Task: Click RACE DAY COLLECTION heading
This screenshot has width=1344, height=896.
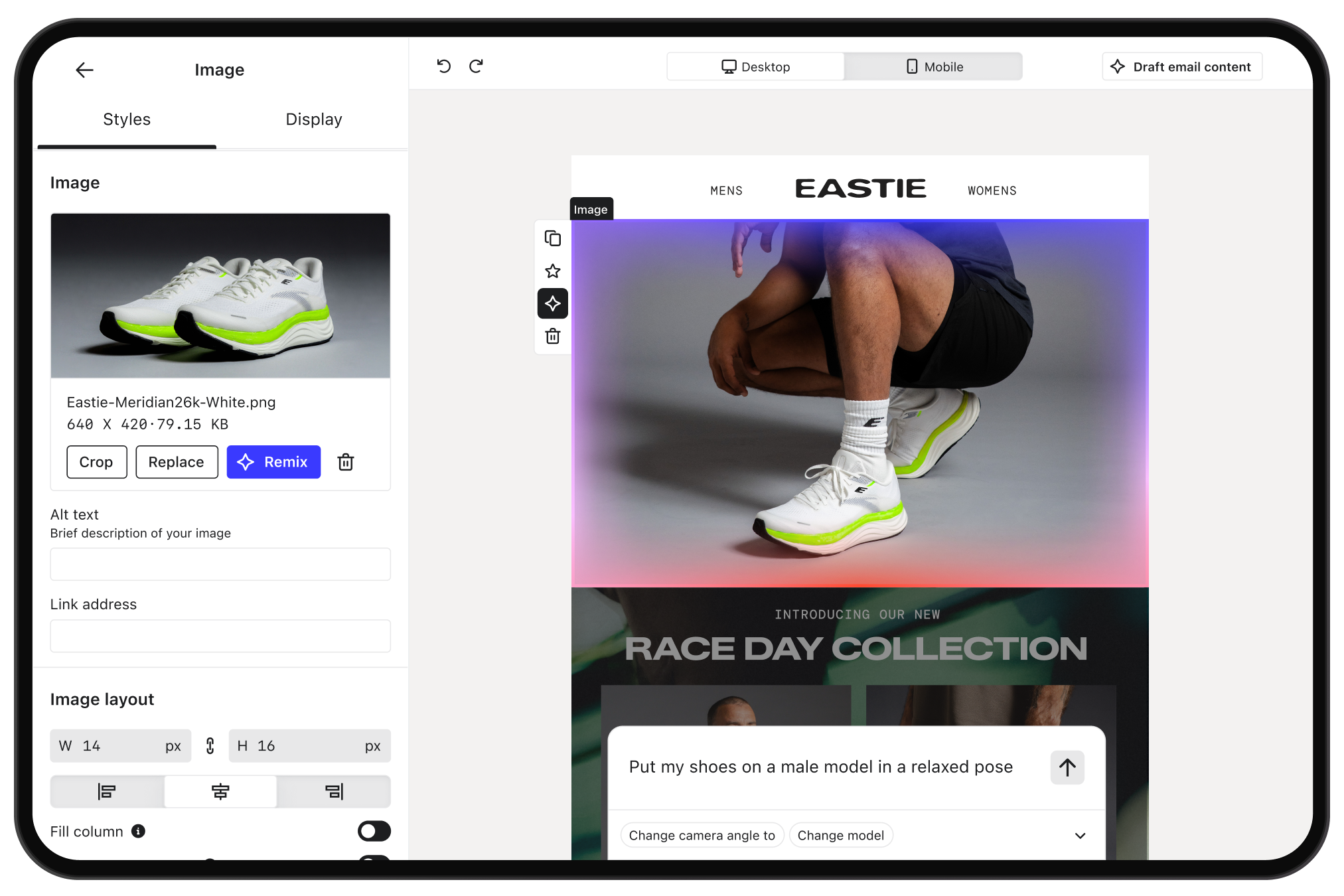Action: pyautogui.click(x=856, y=648)
